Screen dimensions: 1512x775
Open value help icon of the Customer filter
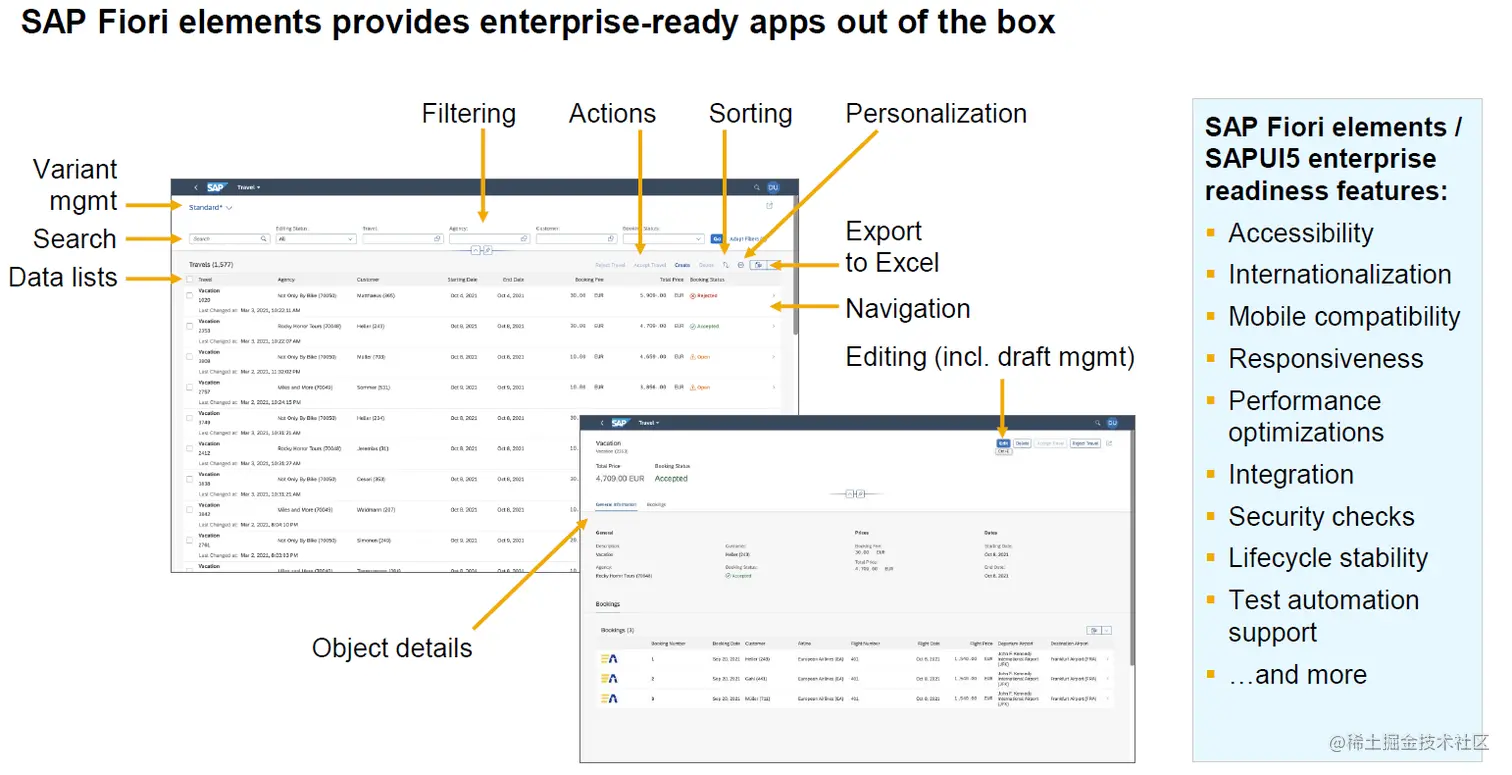click(610, 238)
